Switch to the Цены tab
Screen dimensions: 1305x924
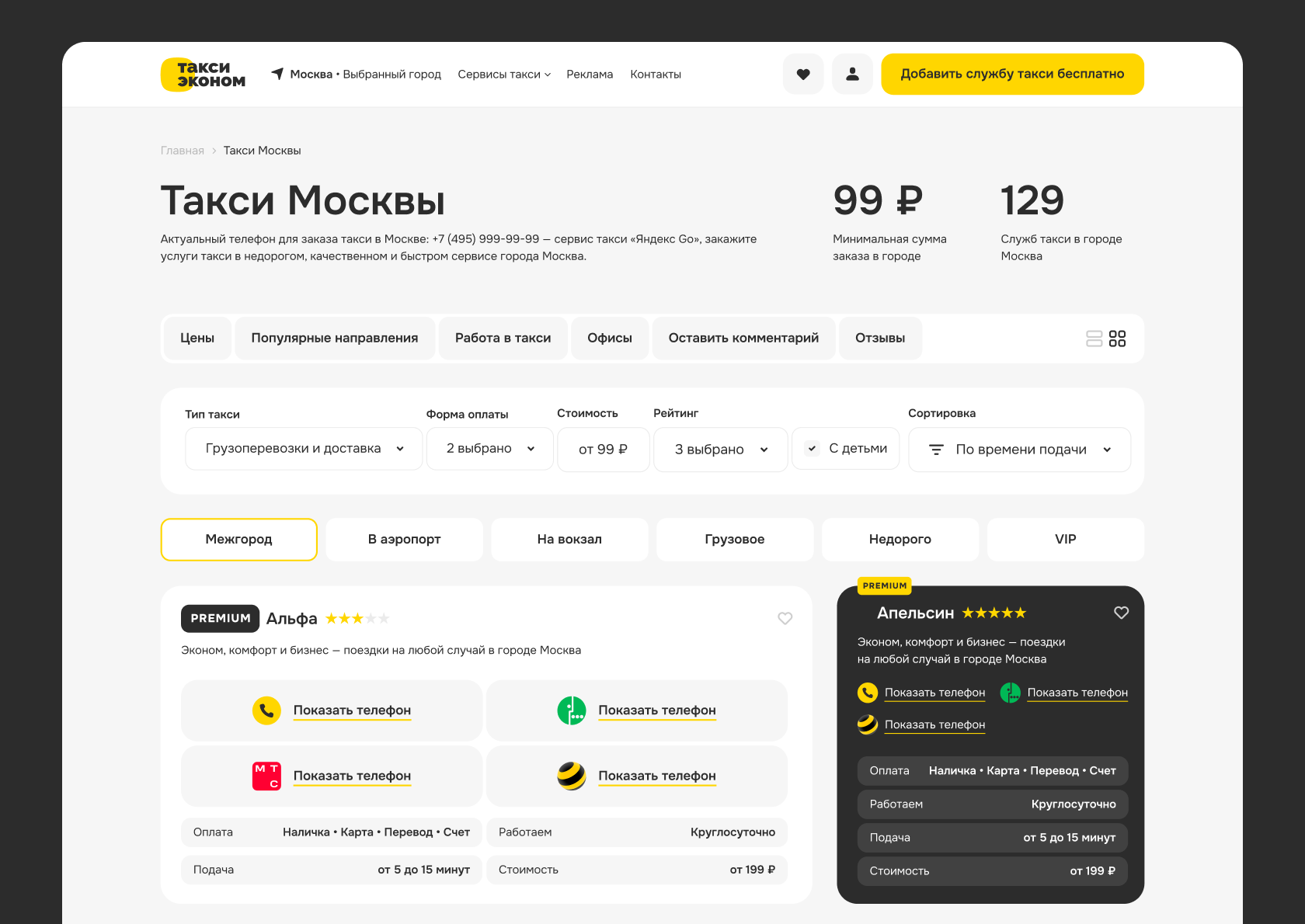coord(197,339)
